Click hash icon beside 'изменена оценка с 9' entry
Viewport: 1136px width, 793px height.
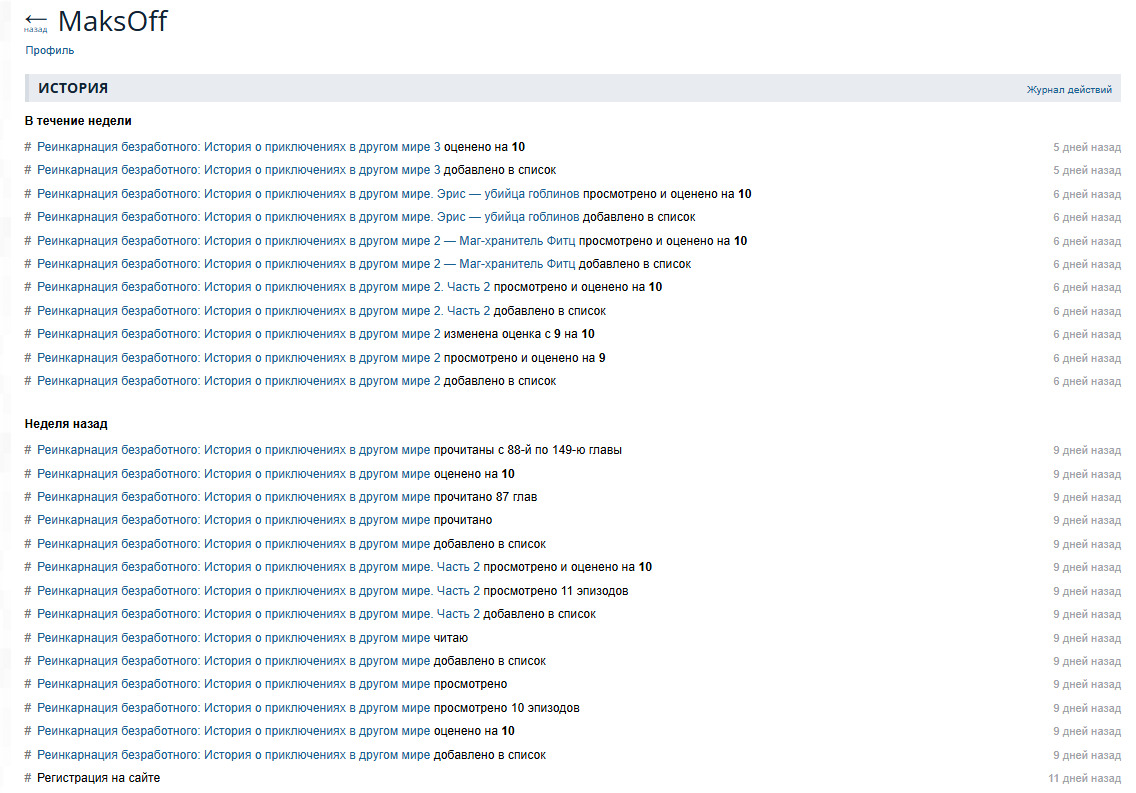point(28,334)
